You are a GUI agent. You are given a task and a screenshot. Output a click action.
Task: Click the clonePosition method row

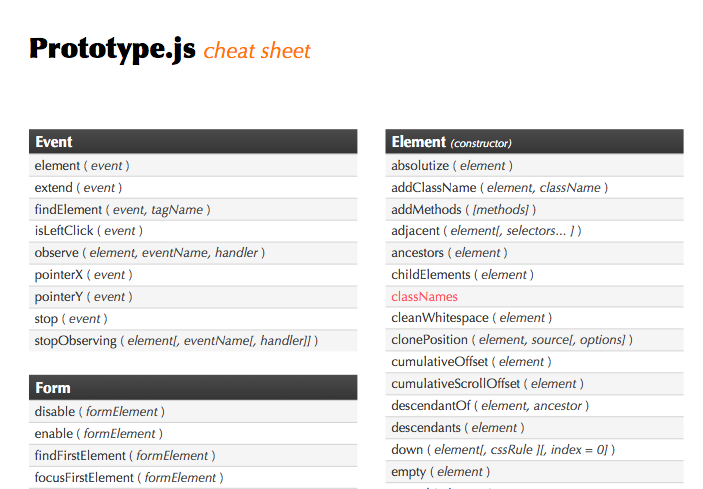(x=534, y=340)
